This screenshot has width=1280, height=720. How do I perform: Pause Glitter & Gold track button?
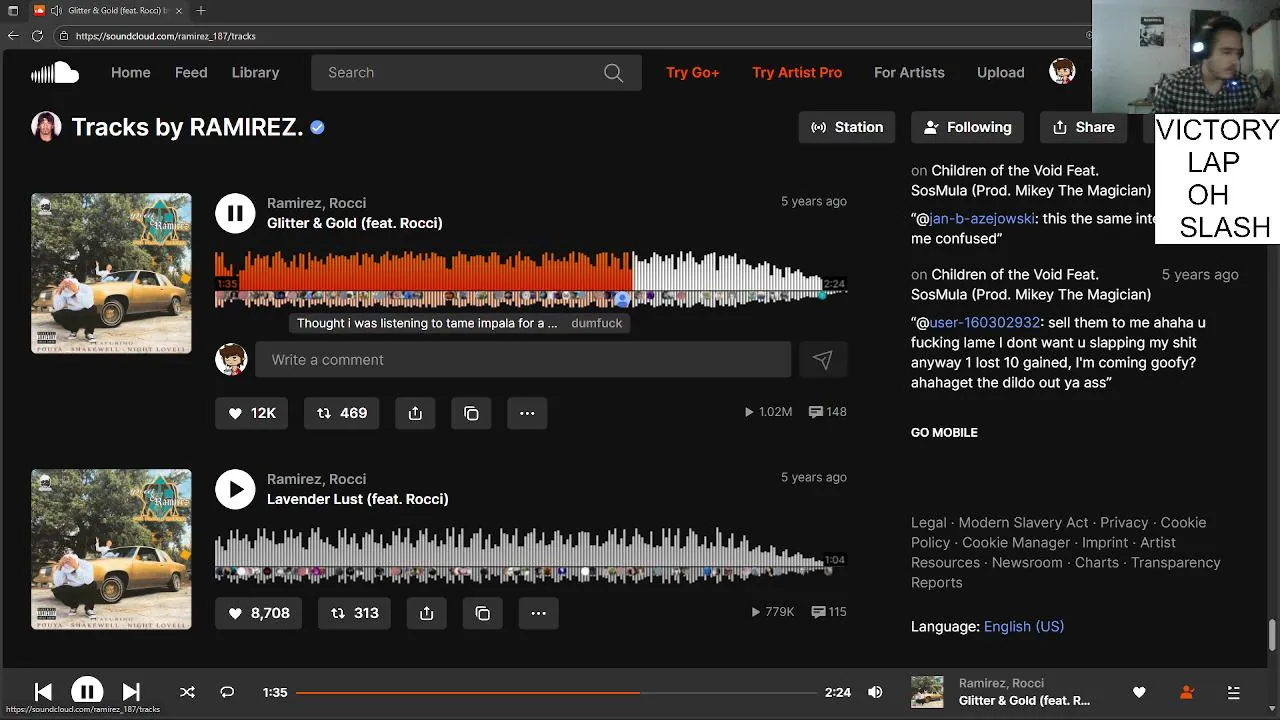click(235, 213)
